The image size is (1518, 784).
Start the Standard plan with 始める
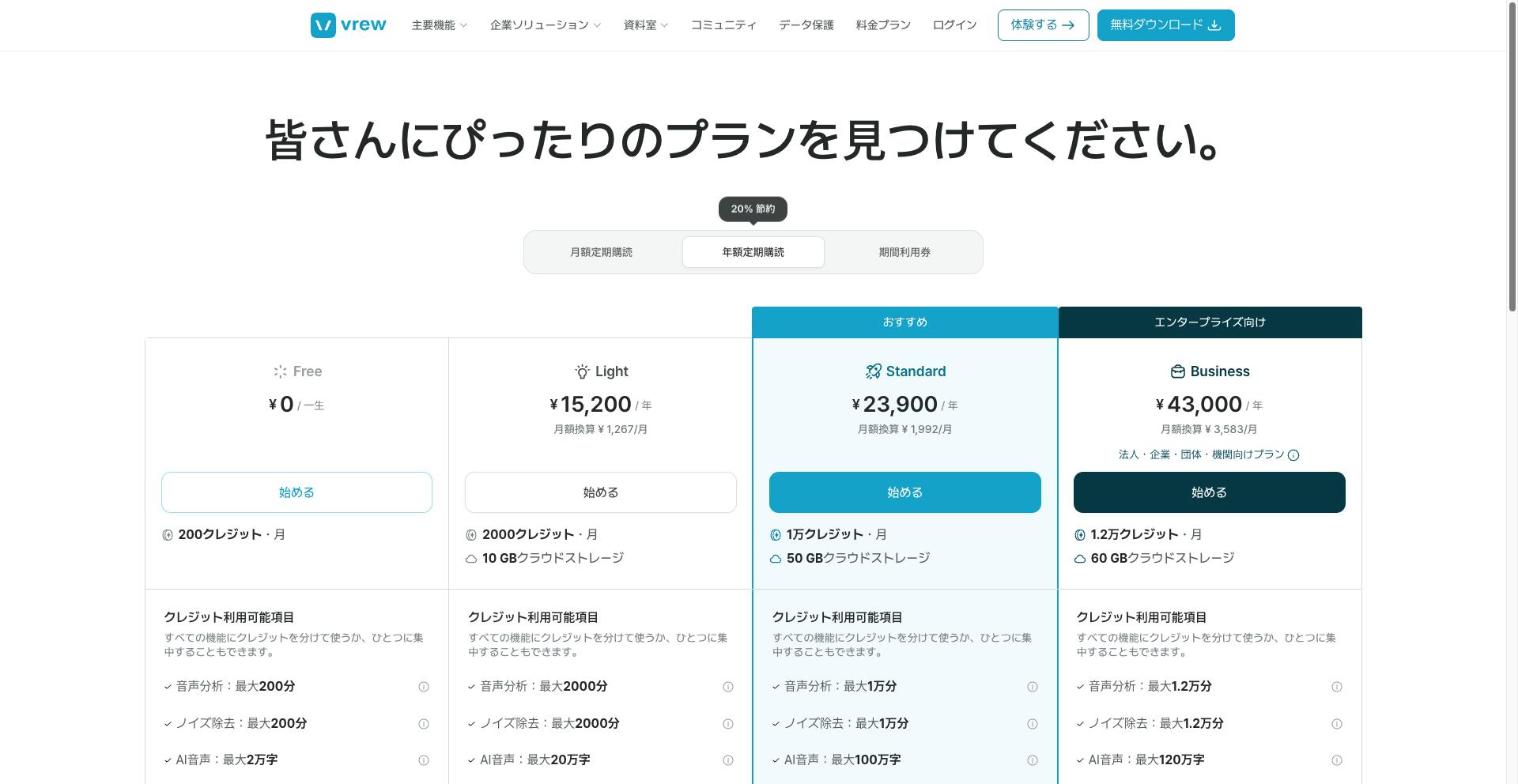pyautogui.click(x=905, y=492)
